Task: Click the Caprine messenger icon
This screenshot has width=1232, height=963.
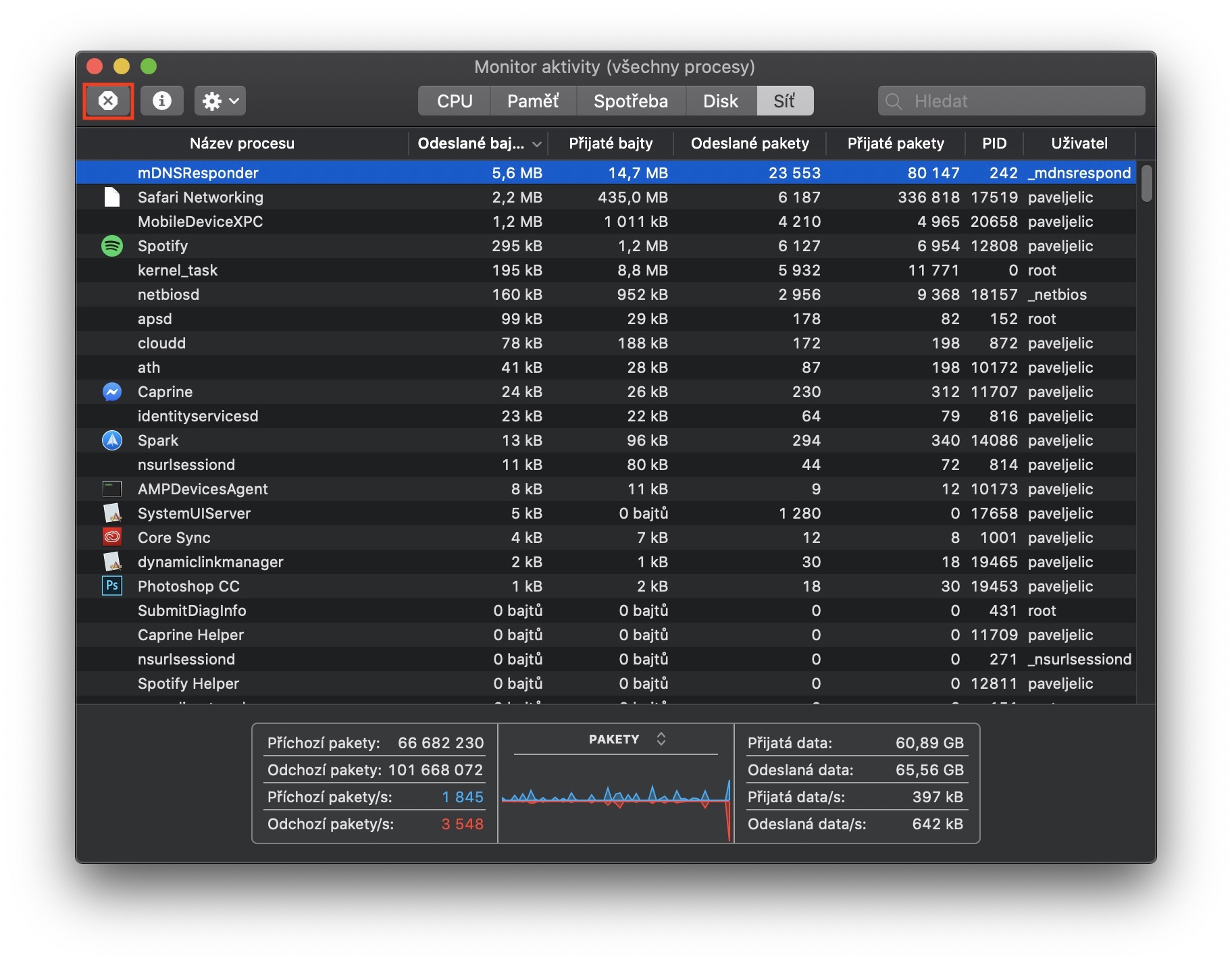Action: [x=112, y=392]
